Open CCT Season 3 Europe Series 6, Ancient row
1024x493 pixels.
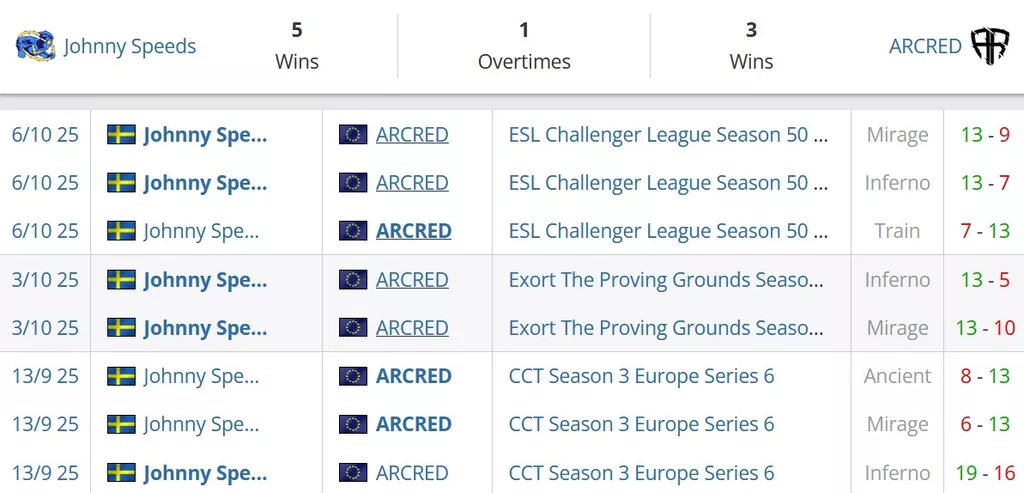(x=641, y=376)
